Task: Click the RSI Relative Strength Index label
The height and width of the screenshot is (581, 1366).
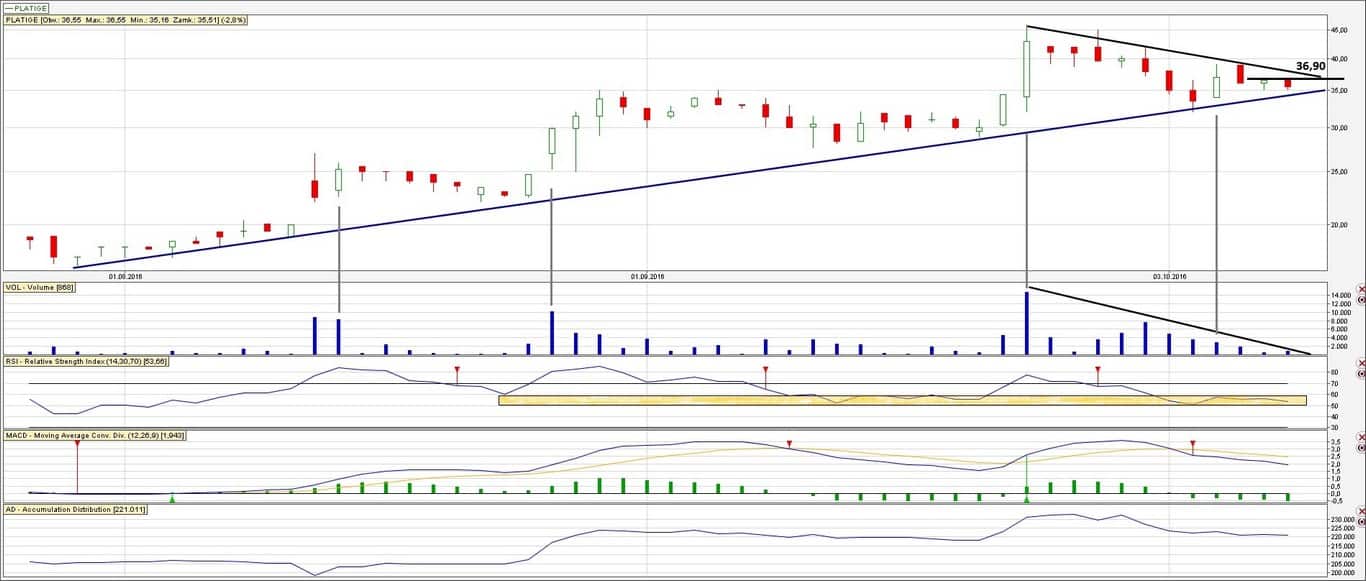Action: coord(86,362)
